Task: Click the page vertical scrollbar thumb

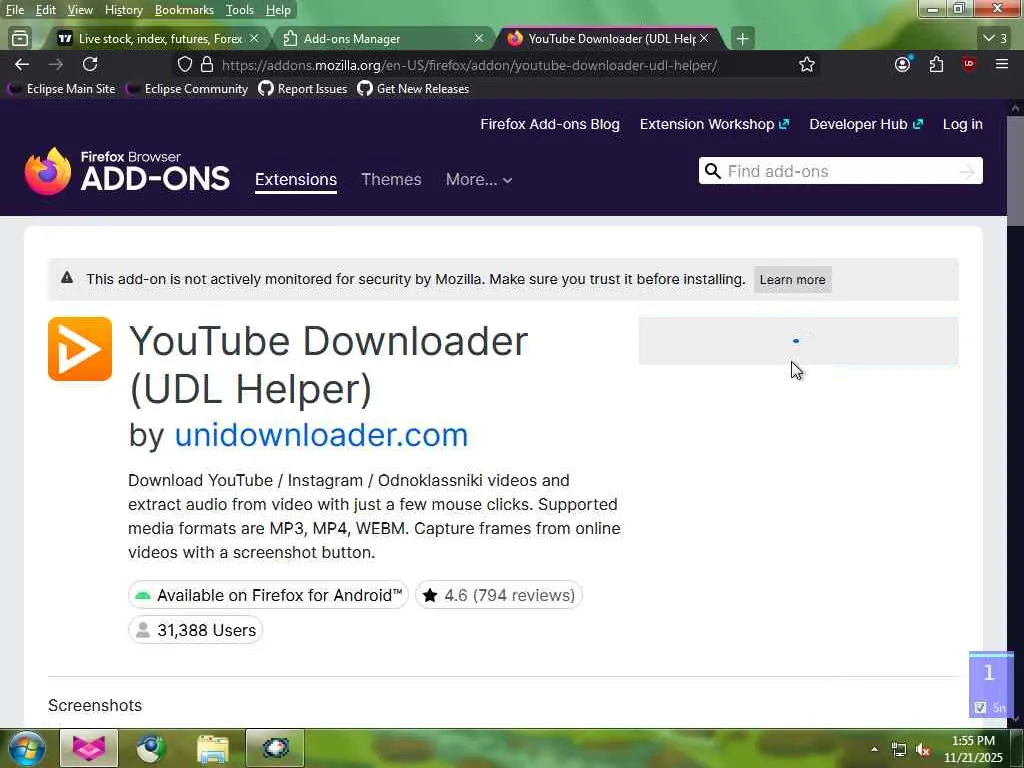Action: [x=1015, y=171]
